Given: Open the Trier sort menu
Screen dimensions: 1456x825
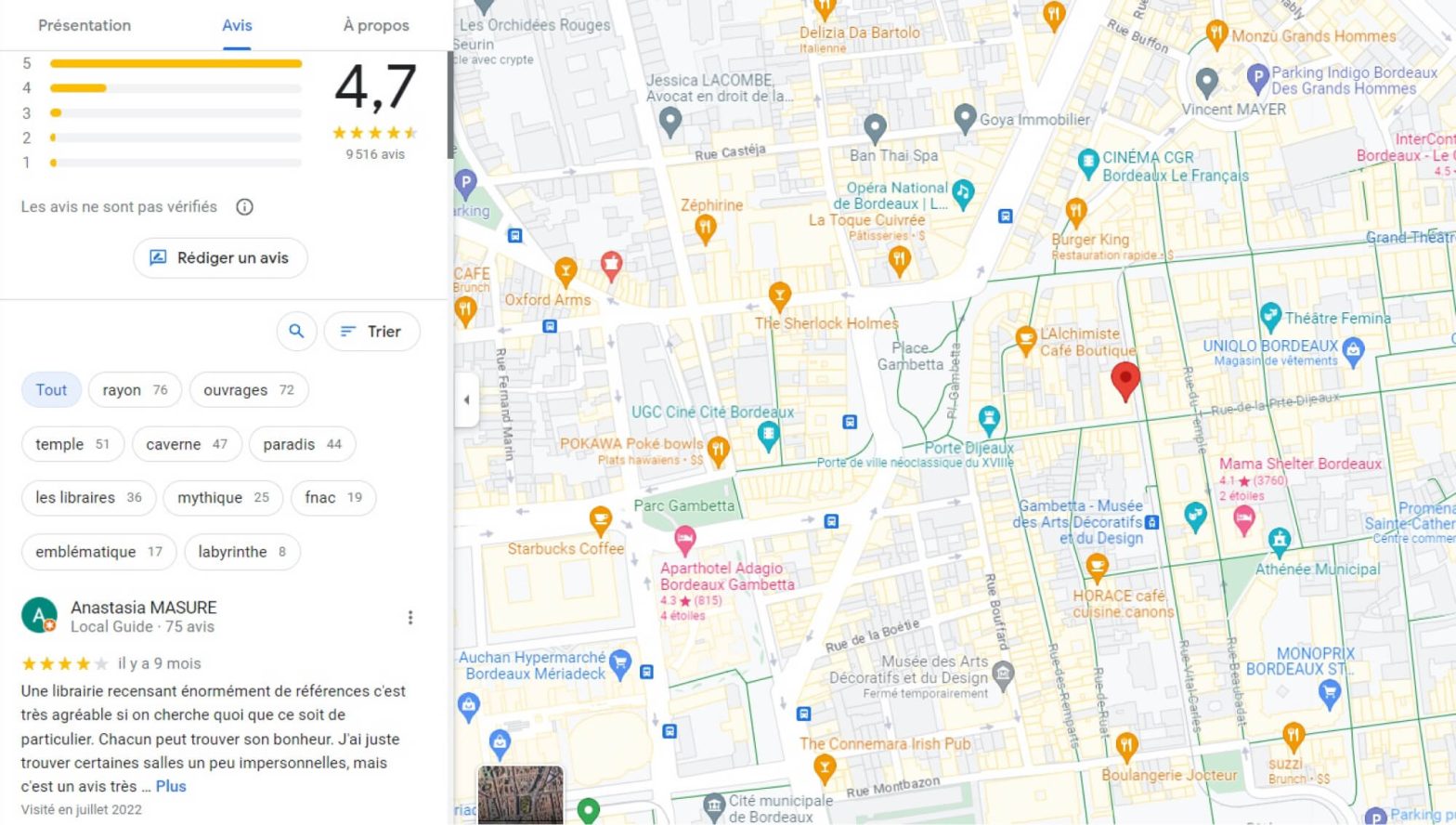Looking at the screenshot, I should coord(371,332).
